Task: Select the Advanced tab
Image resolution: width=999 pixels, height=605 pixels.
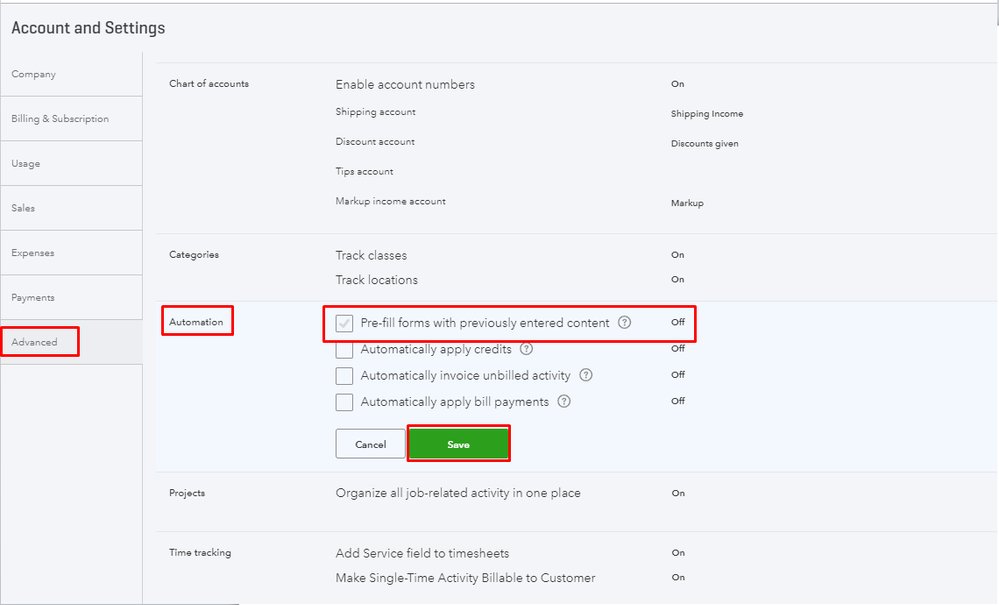Action: point(35,342)
